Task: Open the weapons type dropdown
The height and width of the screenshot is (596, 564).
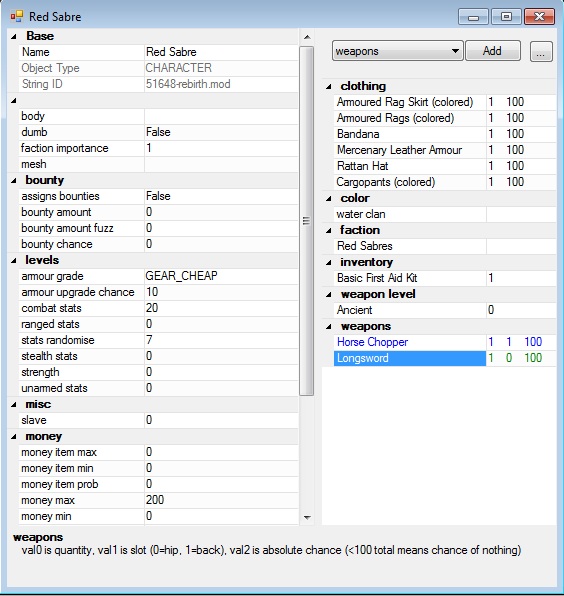Action: point(398,51)
